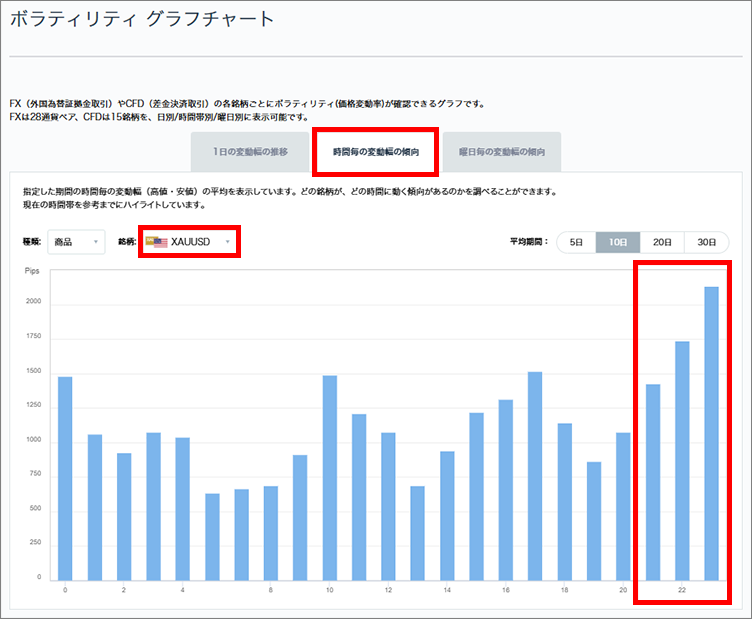Click the XAUUSD flag icon
The width and height of the screenshot is (752, 619).
click(158, 242)
